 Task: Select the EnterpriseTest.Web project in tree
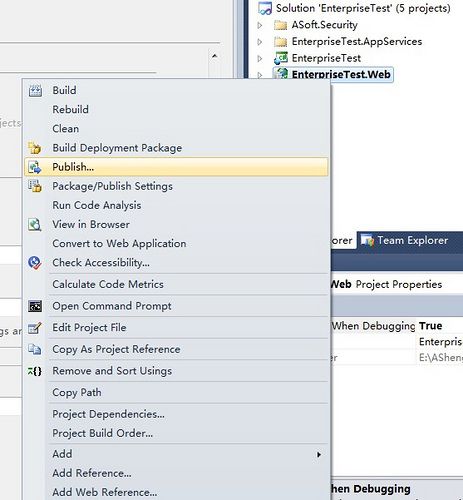tap(341, 74)
